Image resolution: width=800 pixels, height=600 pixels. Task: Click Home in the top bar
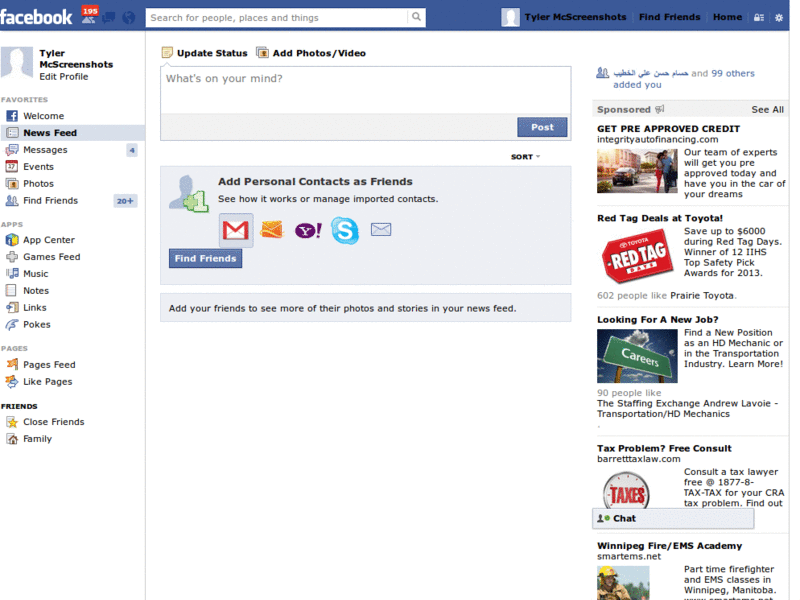727,17
